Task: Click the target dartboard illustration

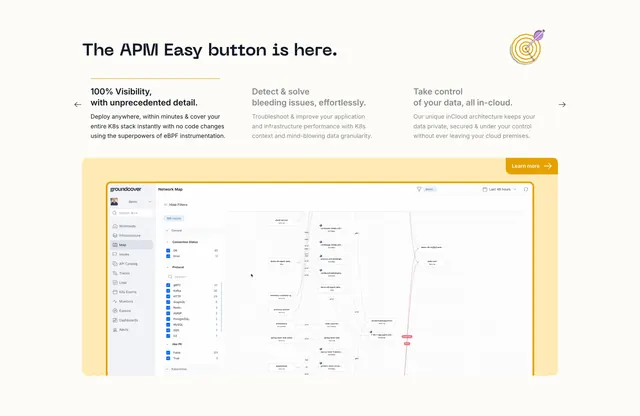Action: [x=527, y=47]
